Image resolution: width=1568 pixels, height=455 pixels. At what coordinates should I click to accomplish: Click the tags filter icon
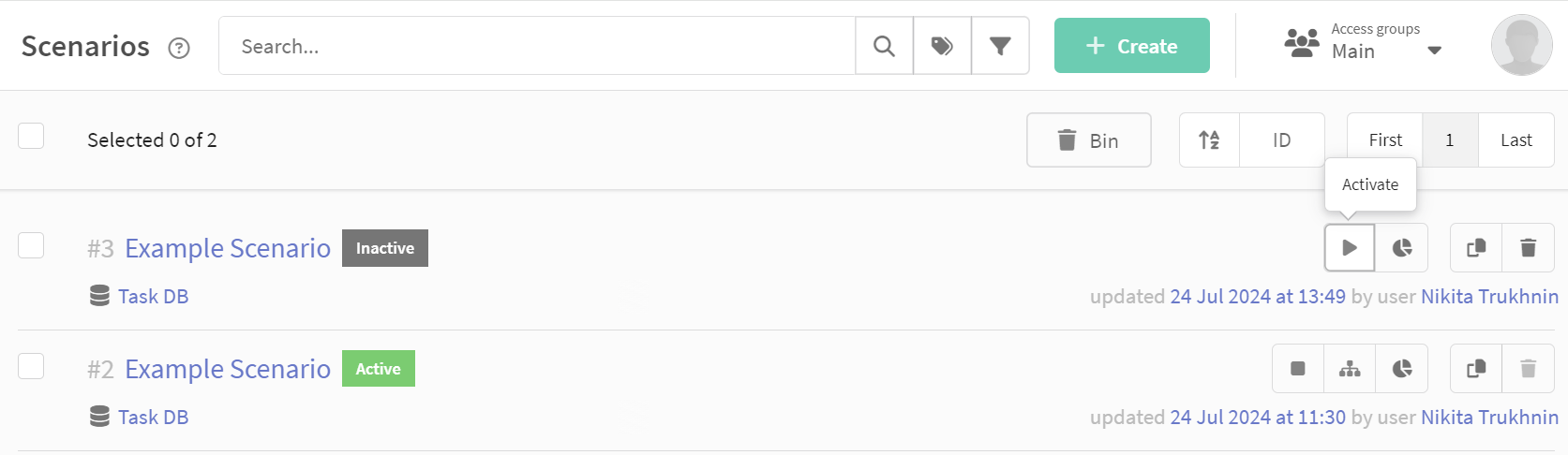point(942,46)
